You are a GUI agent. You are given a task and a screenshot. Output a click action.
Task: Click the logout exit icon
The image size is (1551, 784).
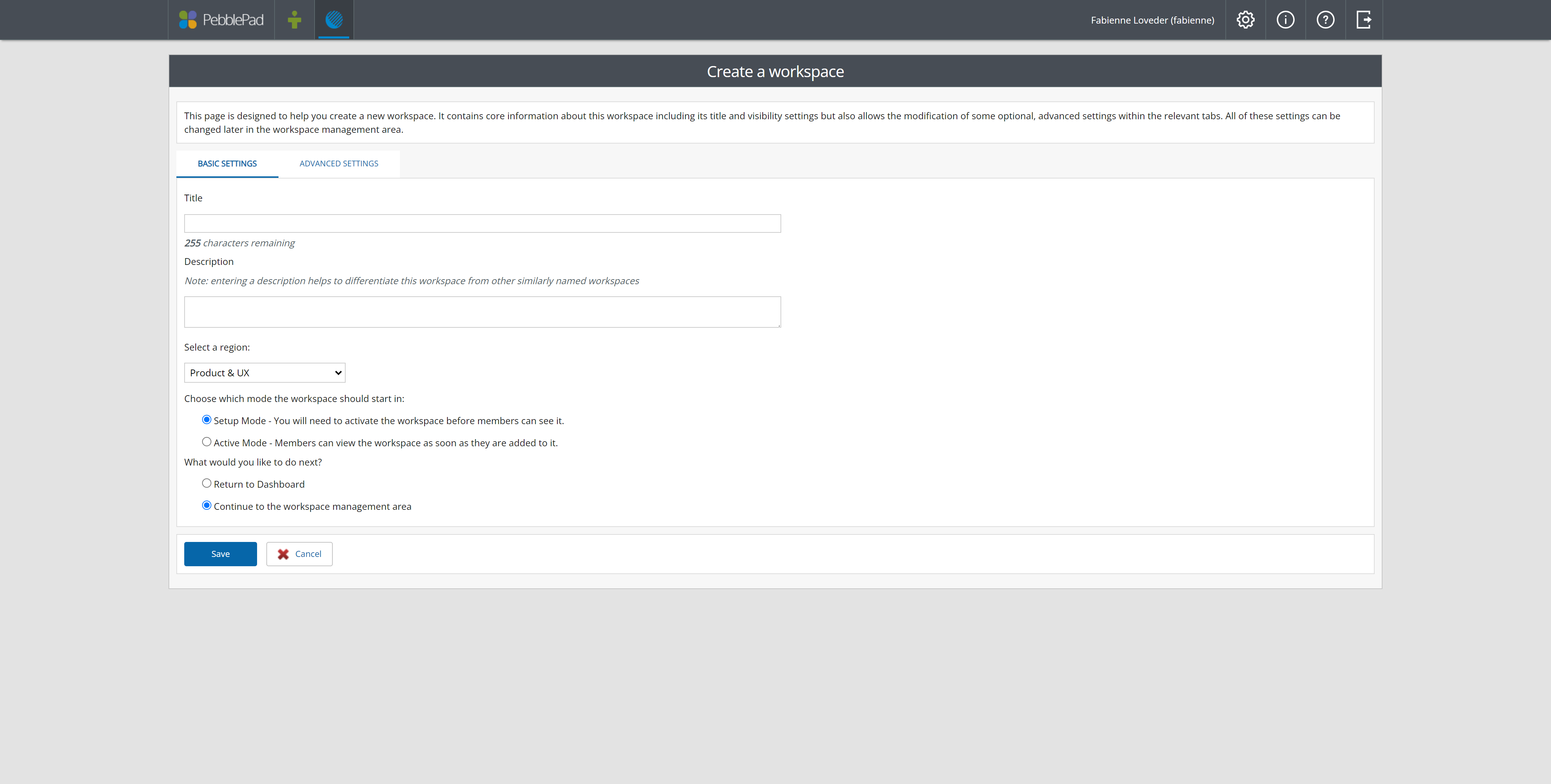(1364, 20)
